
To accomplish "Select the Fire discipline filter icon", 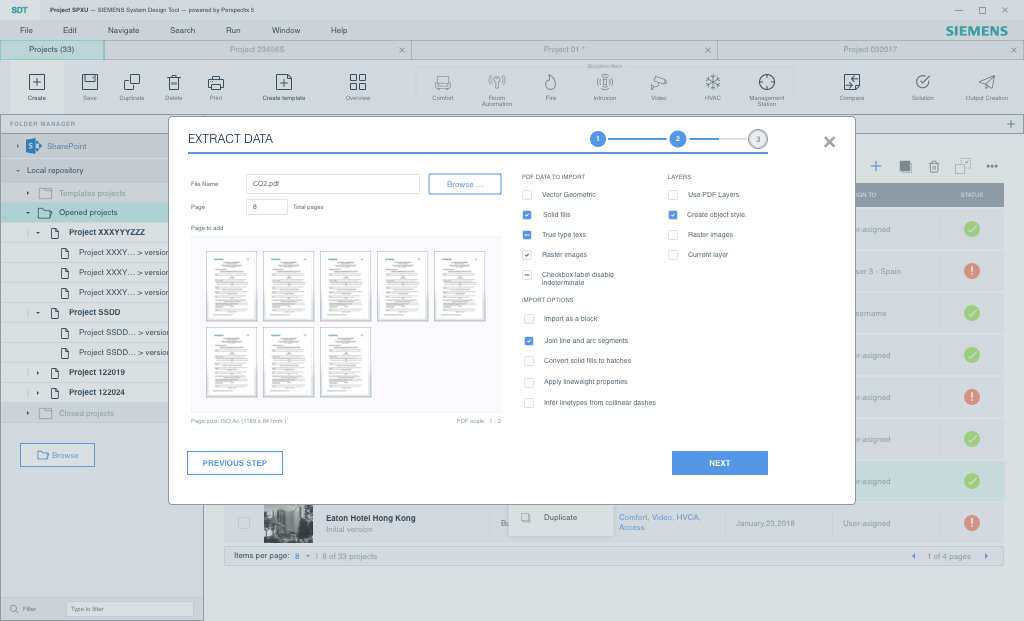I will tap(551, 82).
